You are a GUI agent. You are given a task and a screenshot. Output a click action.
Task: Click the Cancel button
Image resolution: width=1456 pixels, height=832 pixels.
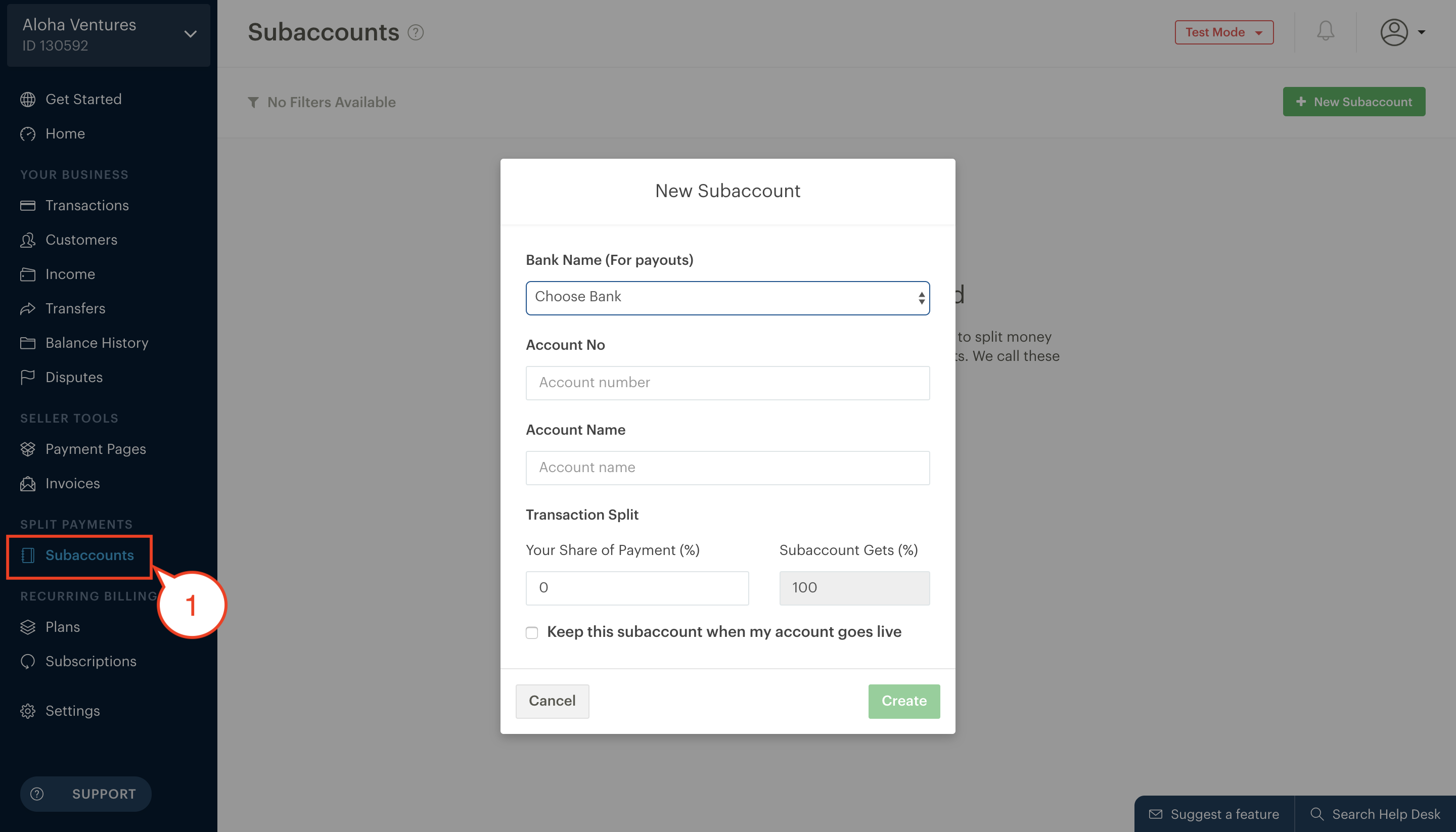point(552,701)
